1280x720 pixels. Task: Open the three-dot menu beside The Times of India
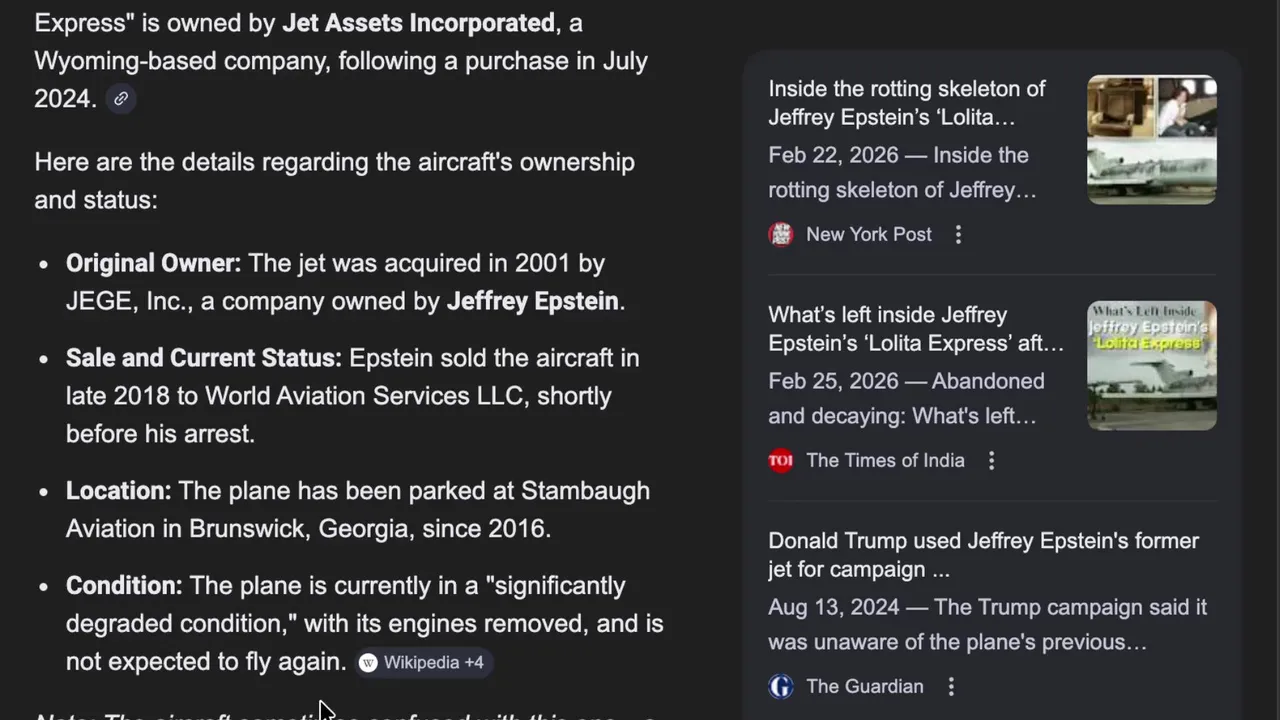[x=991, y=460]
